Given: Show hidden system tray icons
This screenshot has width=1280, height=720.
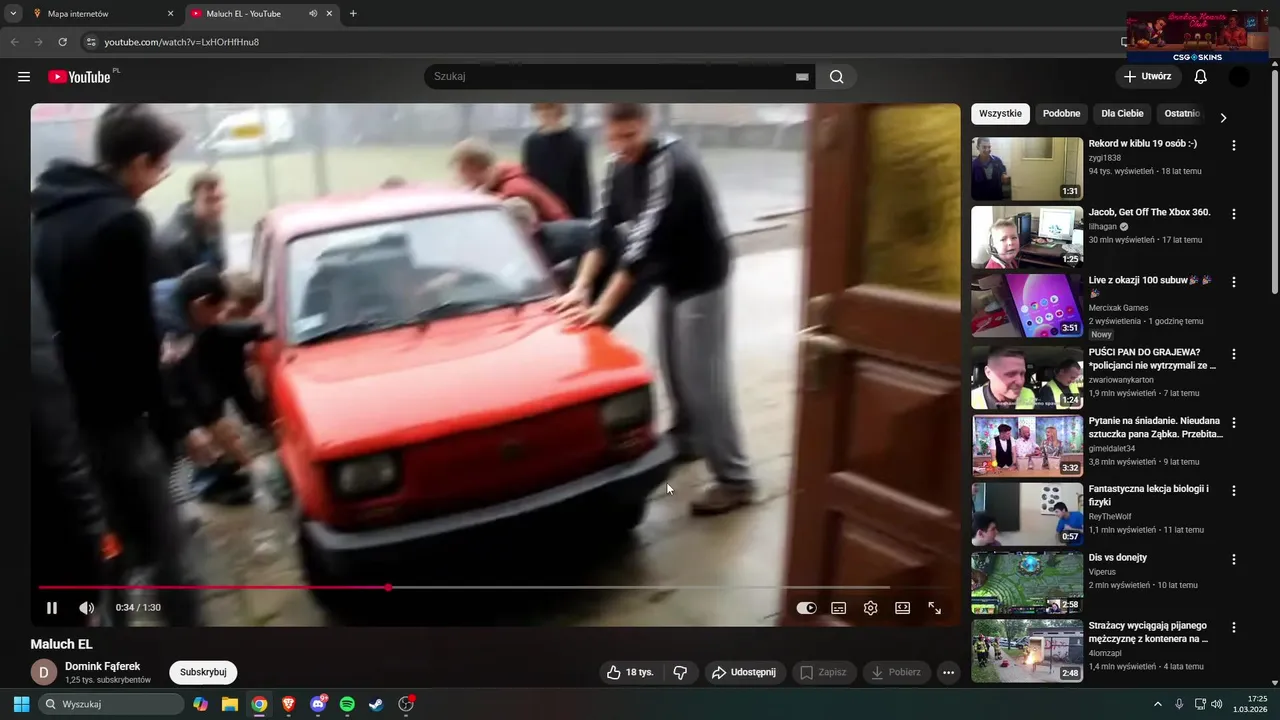Looking at the screenshot, I should pyautogui.click(x=1158, y=704).
